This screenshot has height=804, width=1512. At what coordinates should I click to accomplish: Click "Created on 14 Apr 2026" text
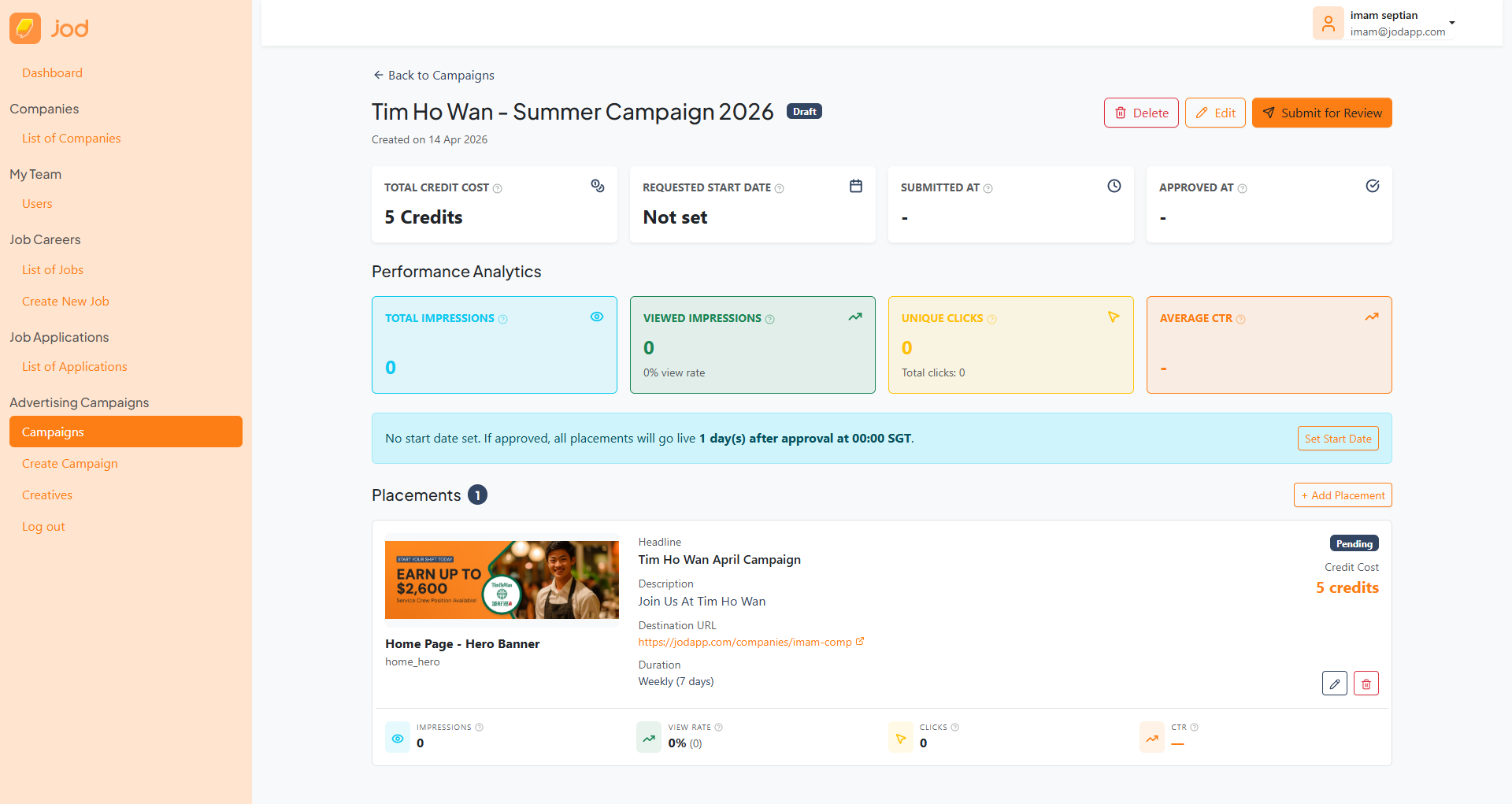click(429, 140)
